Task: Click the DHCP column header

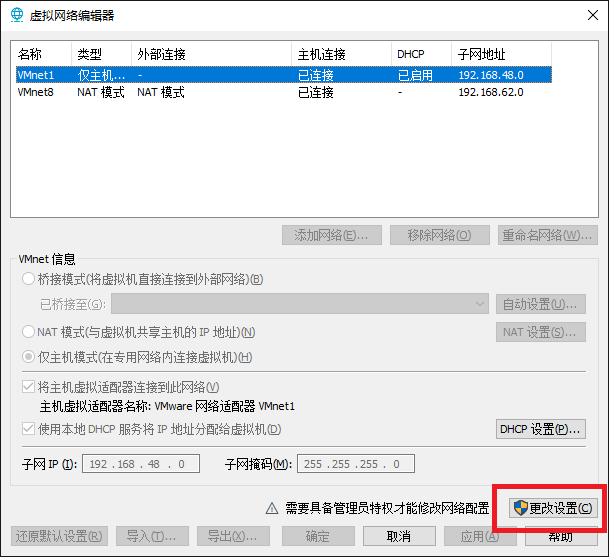Action: [421, 54]
